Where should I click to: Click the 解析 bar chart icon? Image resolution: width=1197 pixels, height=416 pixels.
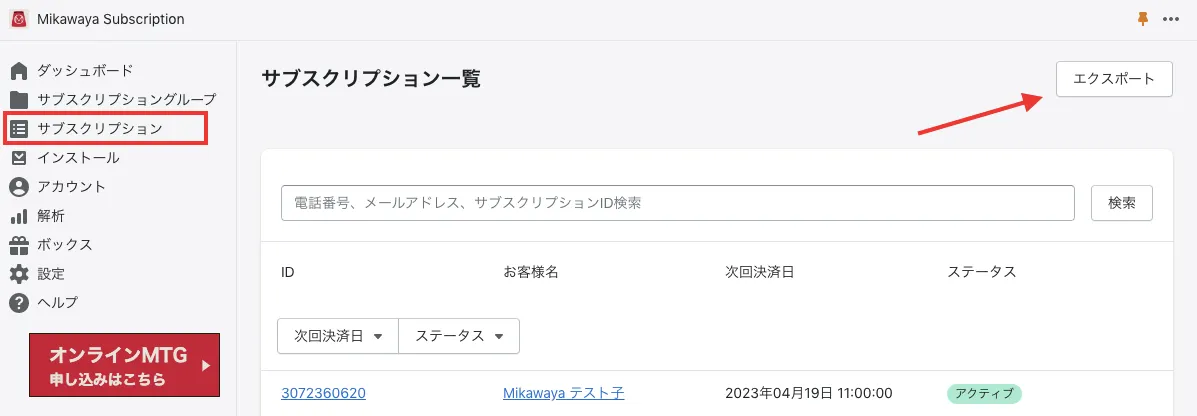click(18, 216)
